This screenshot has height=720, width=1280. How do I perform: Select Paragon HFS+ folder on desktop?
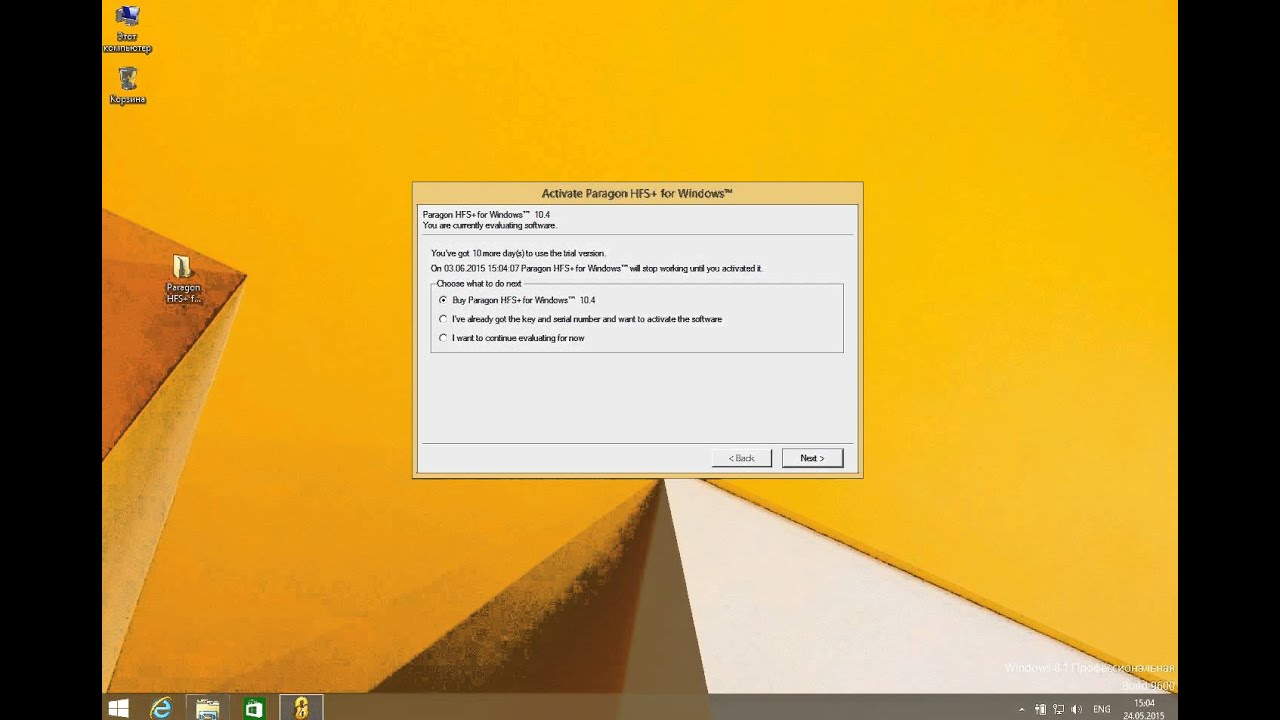tap(183, 278)
